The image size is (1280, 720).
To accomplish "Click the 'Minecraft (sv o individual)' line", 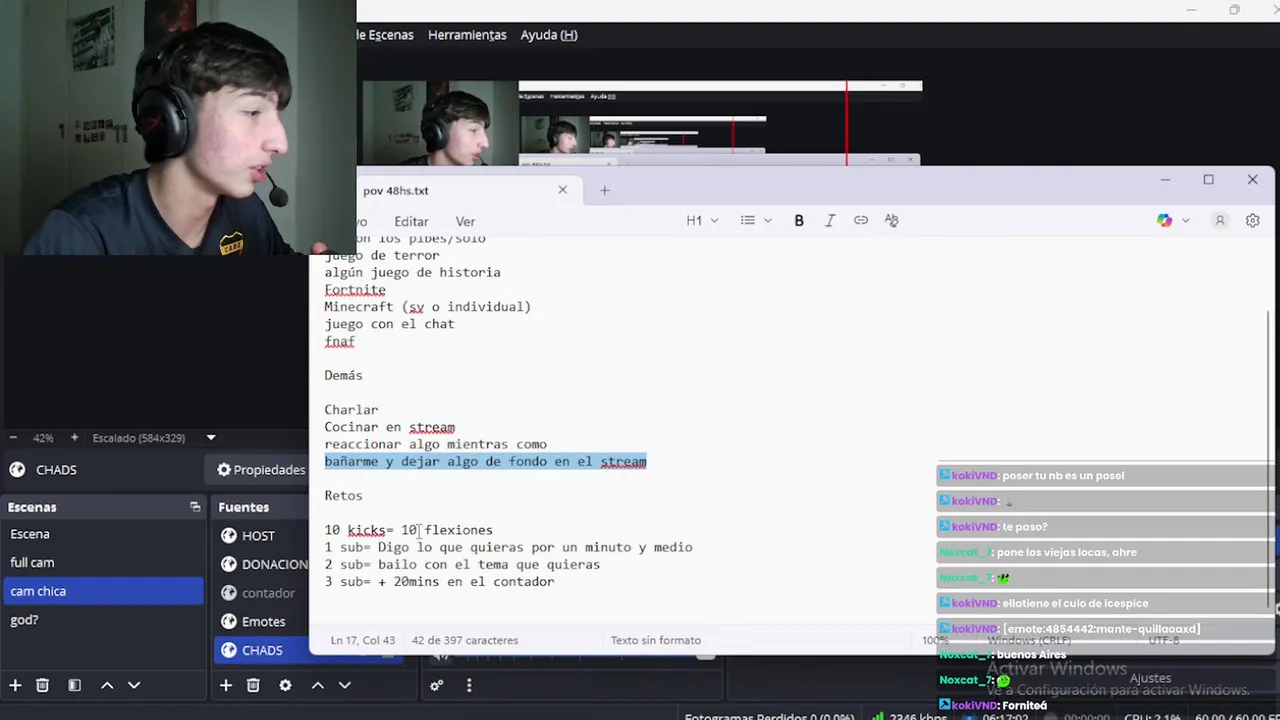I will (x=427, y=307).
